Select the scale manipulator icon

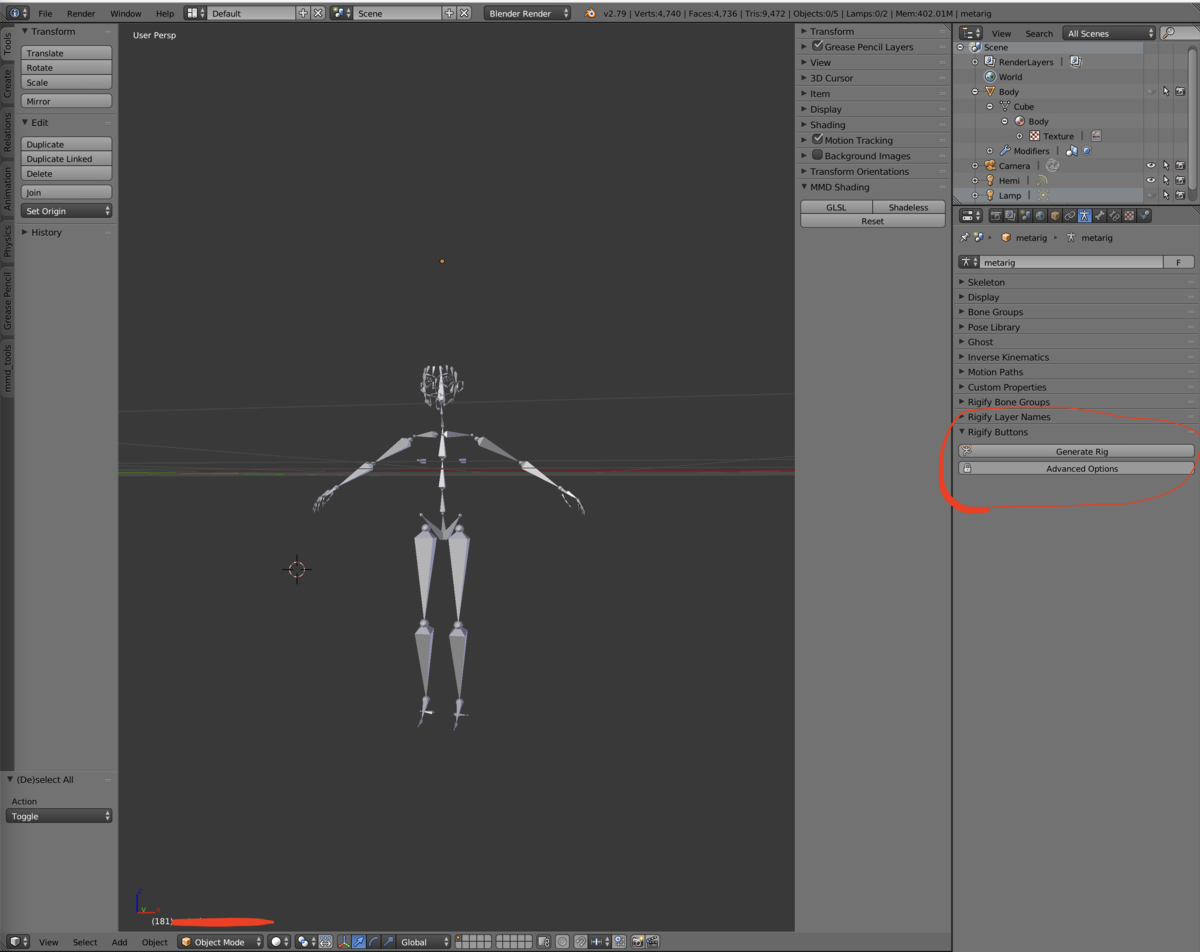click(x=388, y=942)
